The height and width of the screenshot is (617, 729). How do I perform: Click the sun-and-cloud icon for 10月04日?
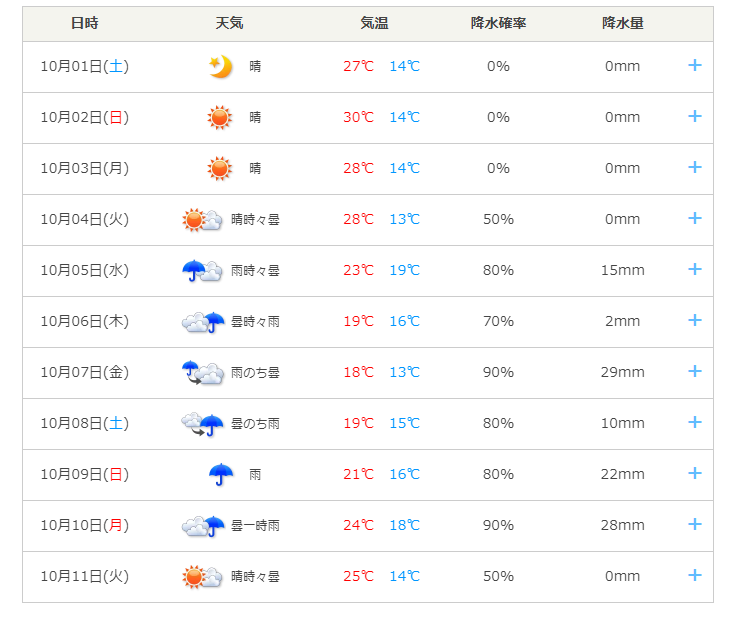coord(202,219)
